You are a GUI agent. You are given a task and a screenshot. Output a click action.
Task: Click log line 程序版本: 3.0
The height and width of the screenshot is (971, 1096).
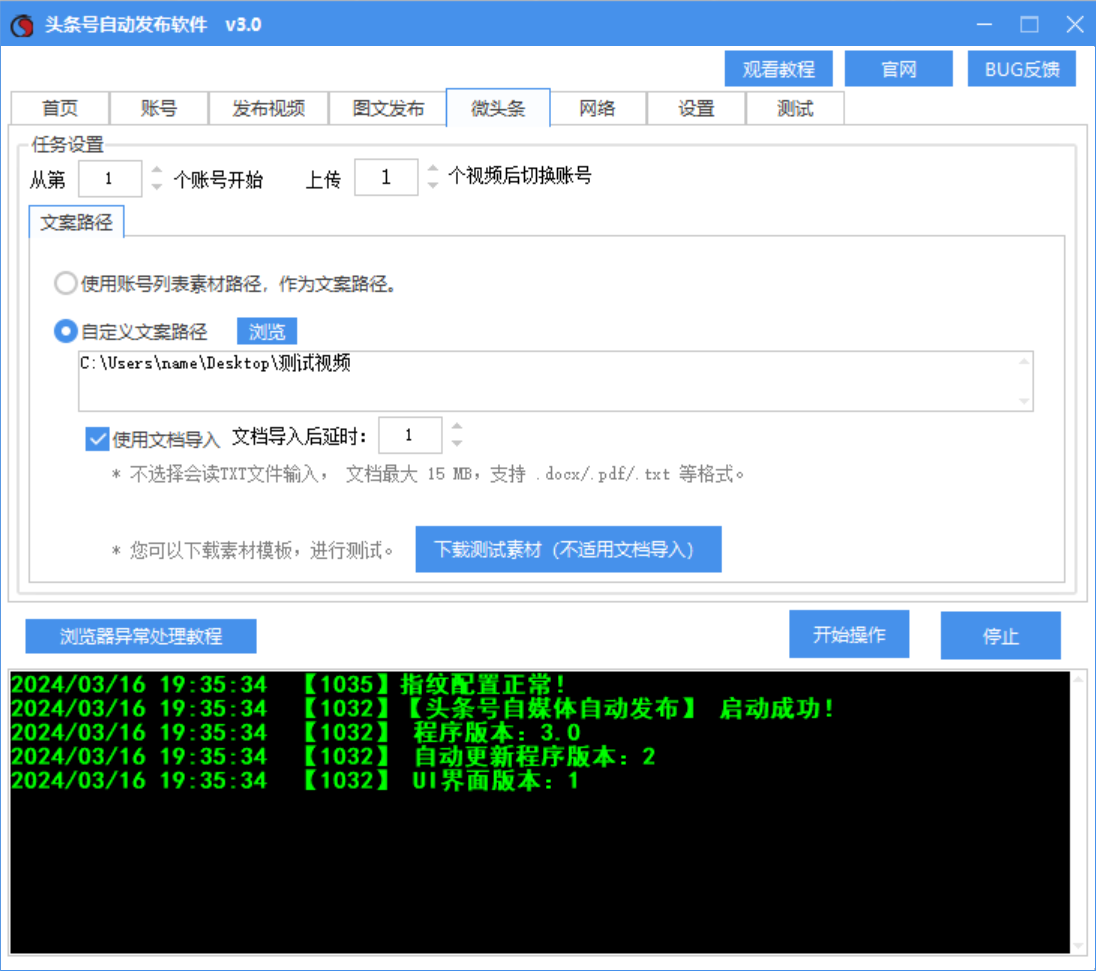tap(296, 732)
